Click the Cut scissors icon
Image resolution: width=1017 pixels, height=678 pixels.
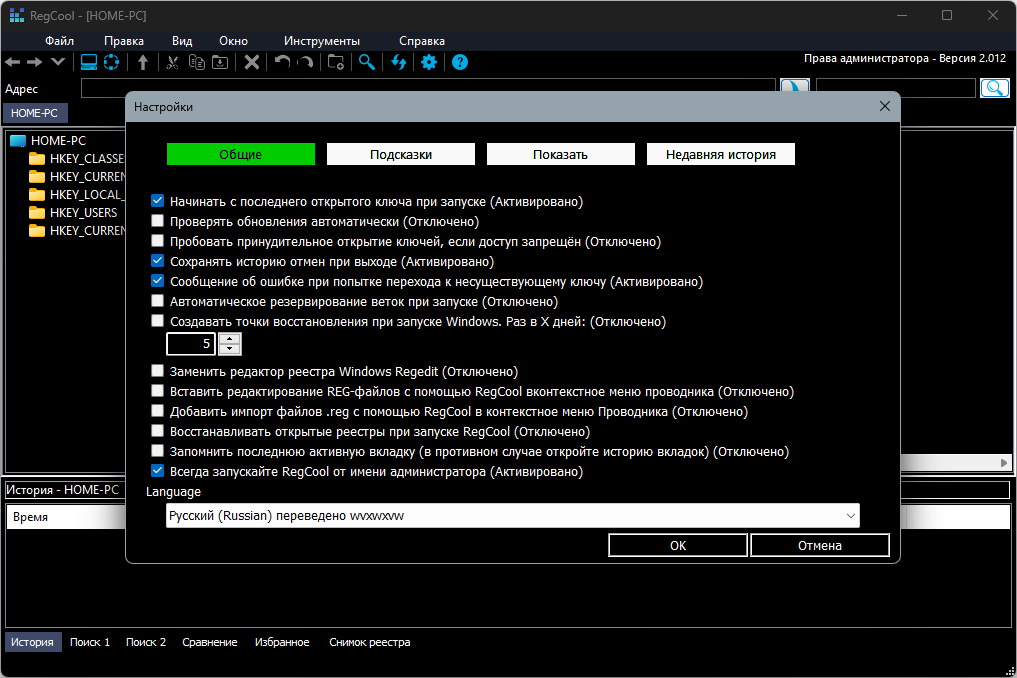(x=173, y=62)
